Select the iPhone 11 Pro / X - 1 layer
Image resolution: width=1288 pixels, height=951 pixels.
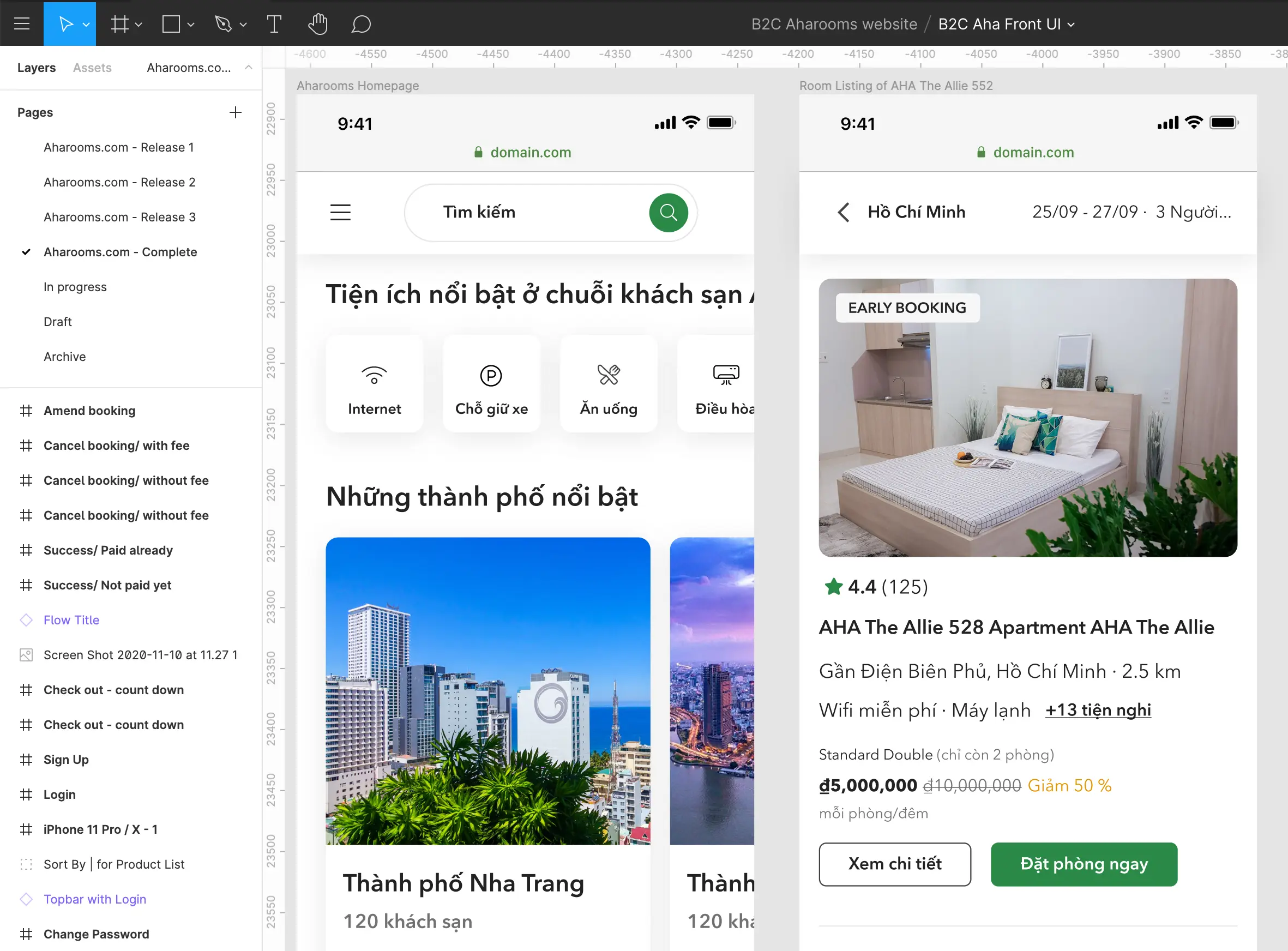pos(101,829)
